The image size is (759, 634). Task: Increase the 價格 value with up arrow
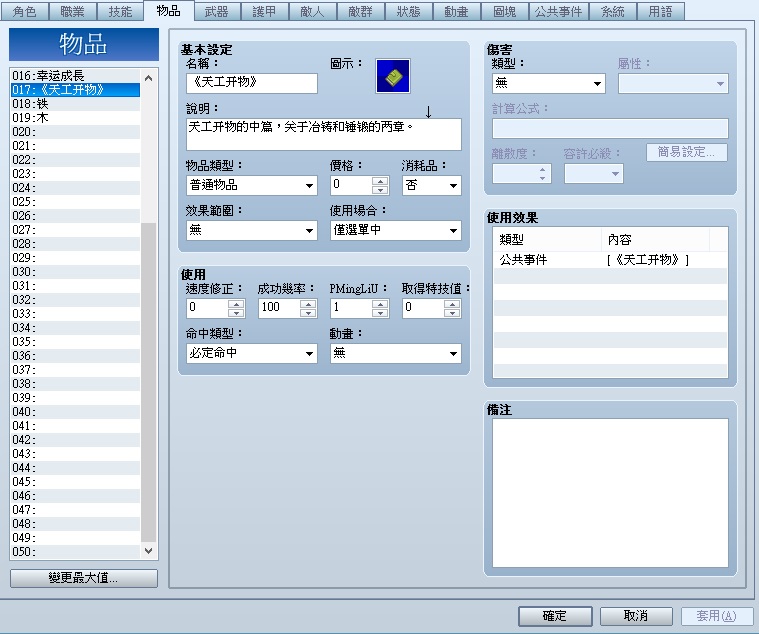380,181
